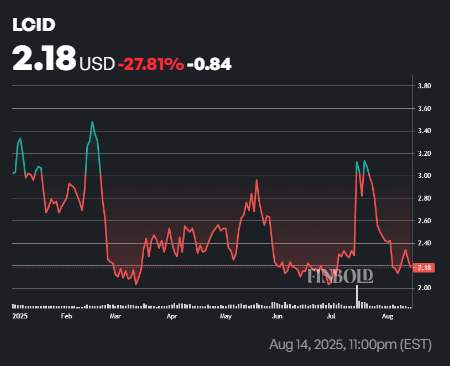Click the Aug x-axis label
This screenshot has width=450, height=366.
pyautogui.click(x=387, y=316)
